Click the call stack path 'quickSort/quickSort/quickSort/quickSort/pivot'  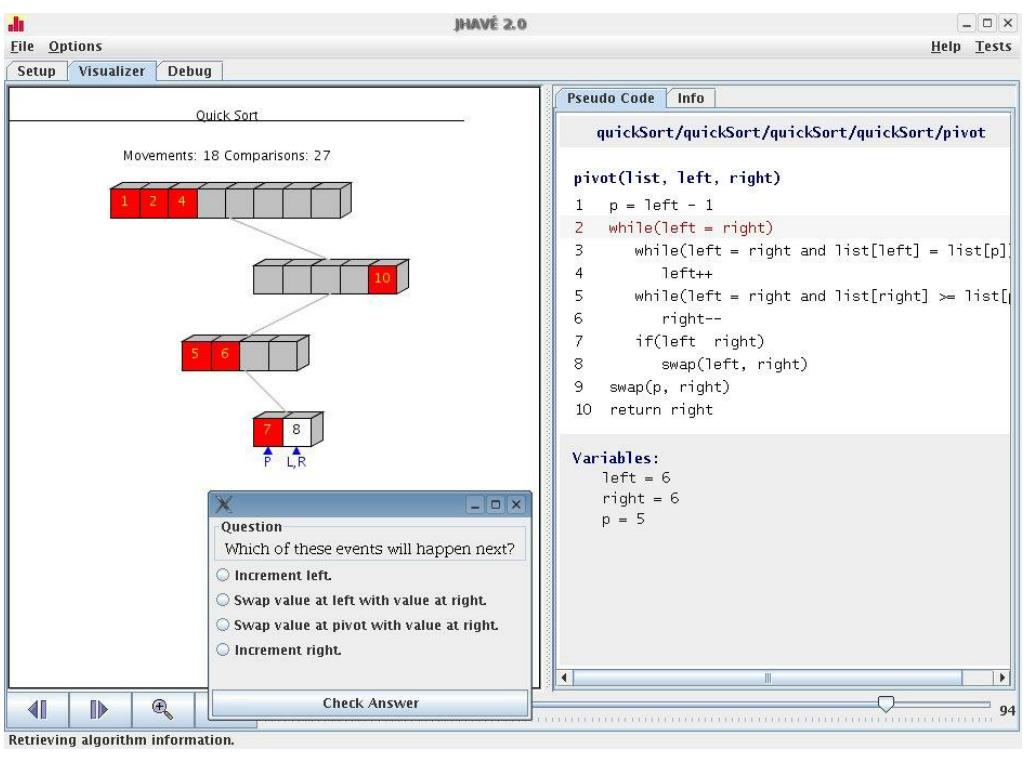pyautogui.click(x=790, y=133)
